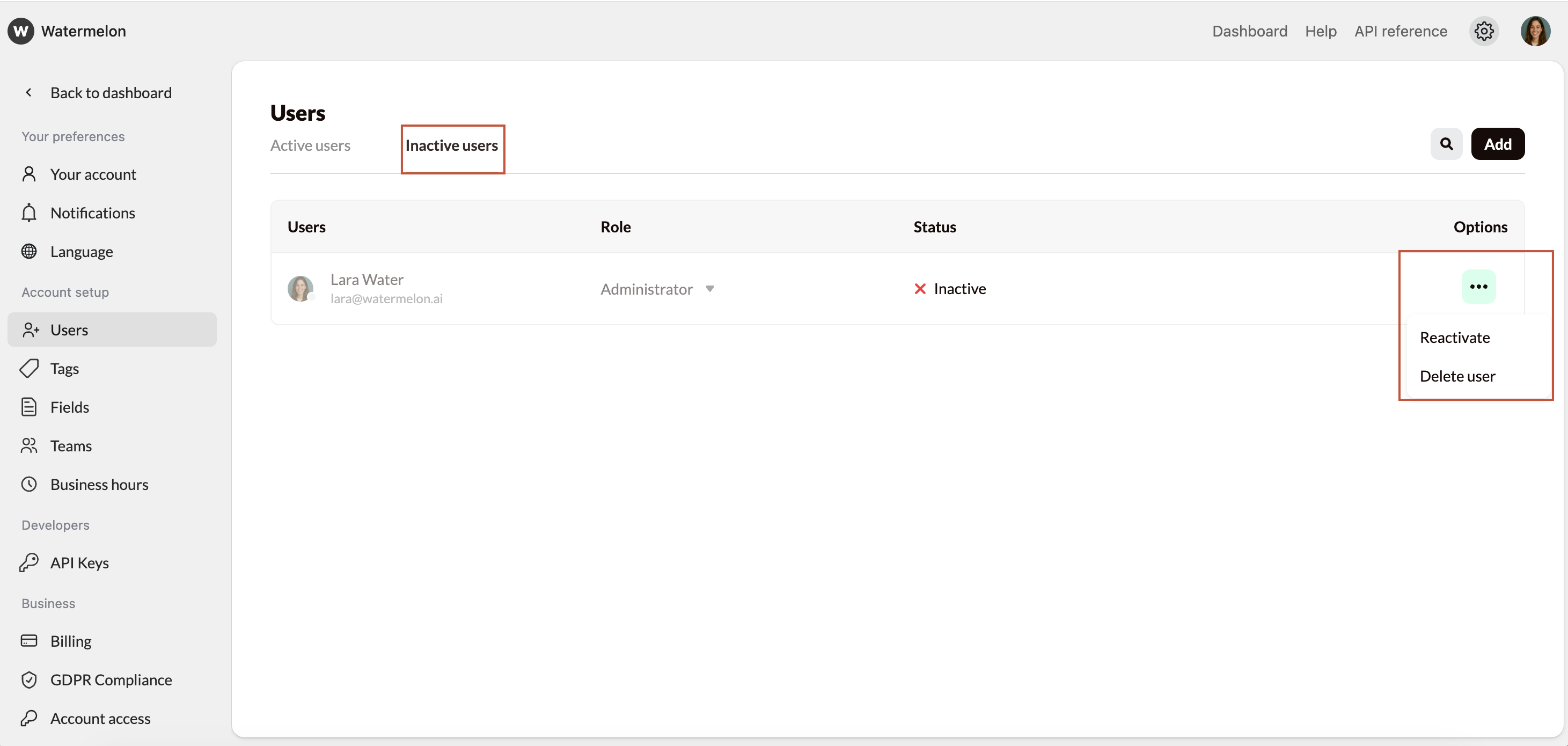The height and width of the screenshot is (746, 1568).
Task: Click the Add button
Action: pyautogui.click(x=1498, y=144)
